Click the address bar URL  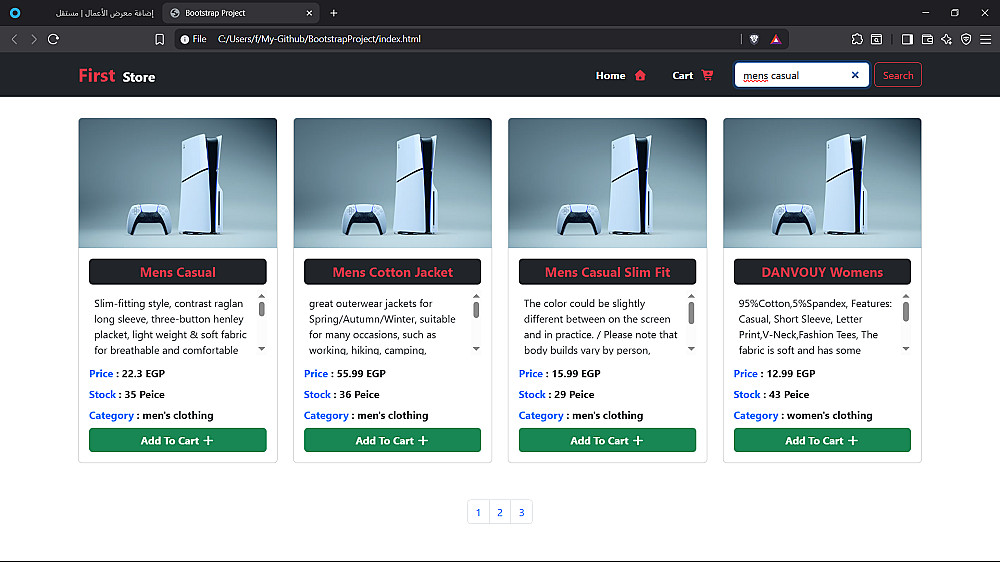(x=319, y=39)
